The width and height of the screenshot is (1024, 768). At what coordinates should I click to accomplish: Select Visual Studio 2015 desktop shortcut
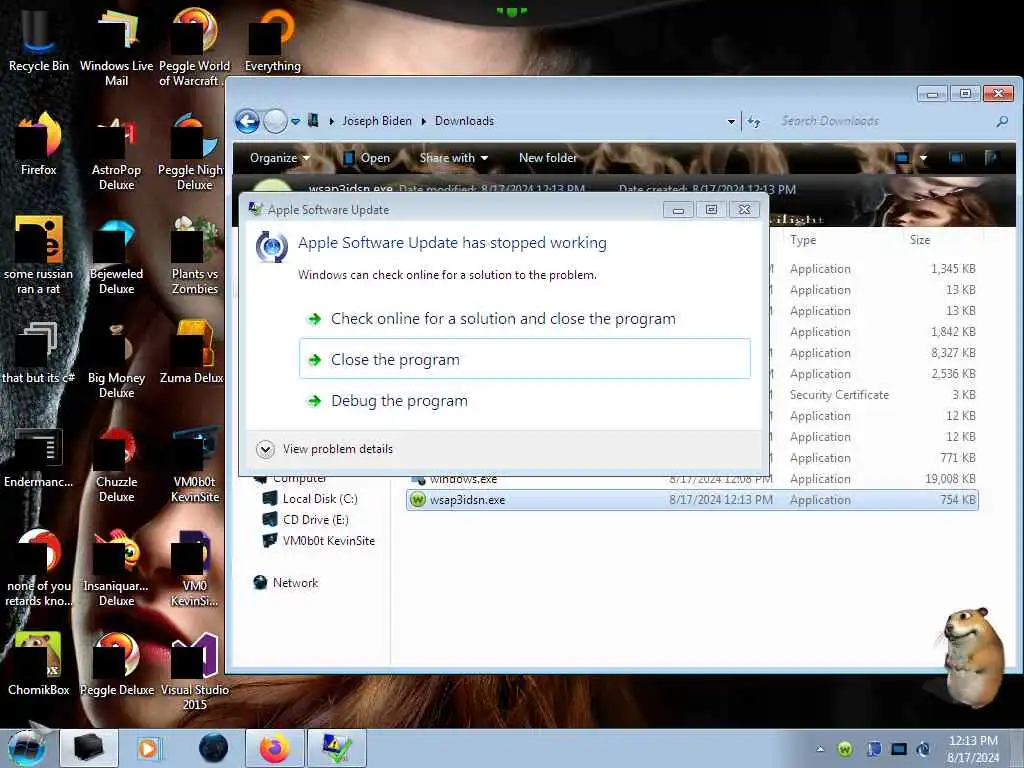click(195, 671)
